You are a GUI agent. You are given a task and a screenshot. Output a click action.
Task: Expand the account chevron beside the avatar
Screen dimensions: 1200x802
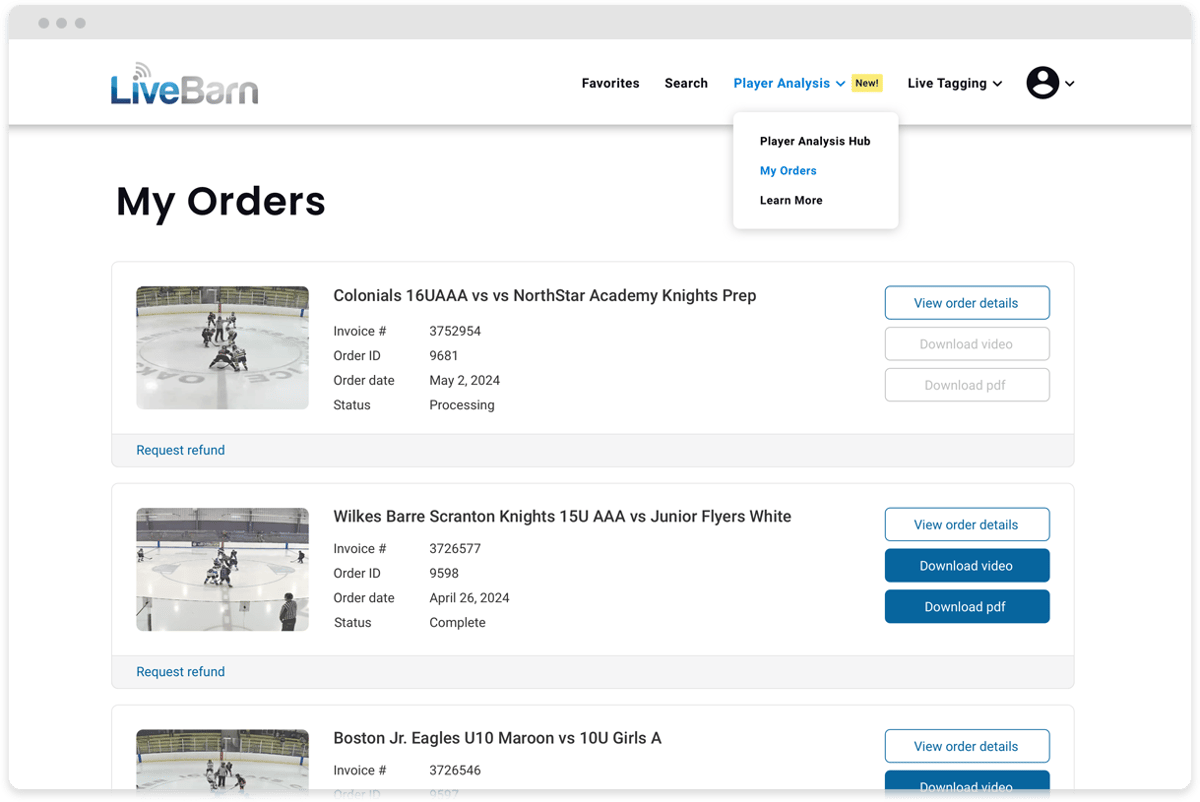pos(1070,84)
